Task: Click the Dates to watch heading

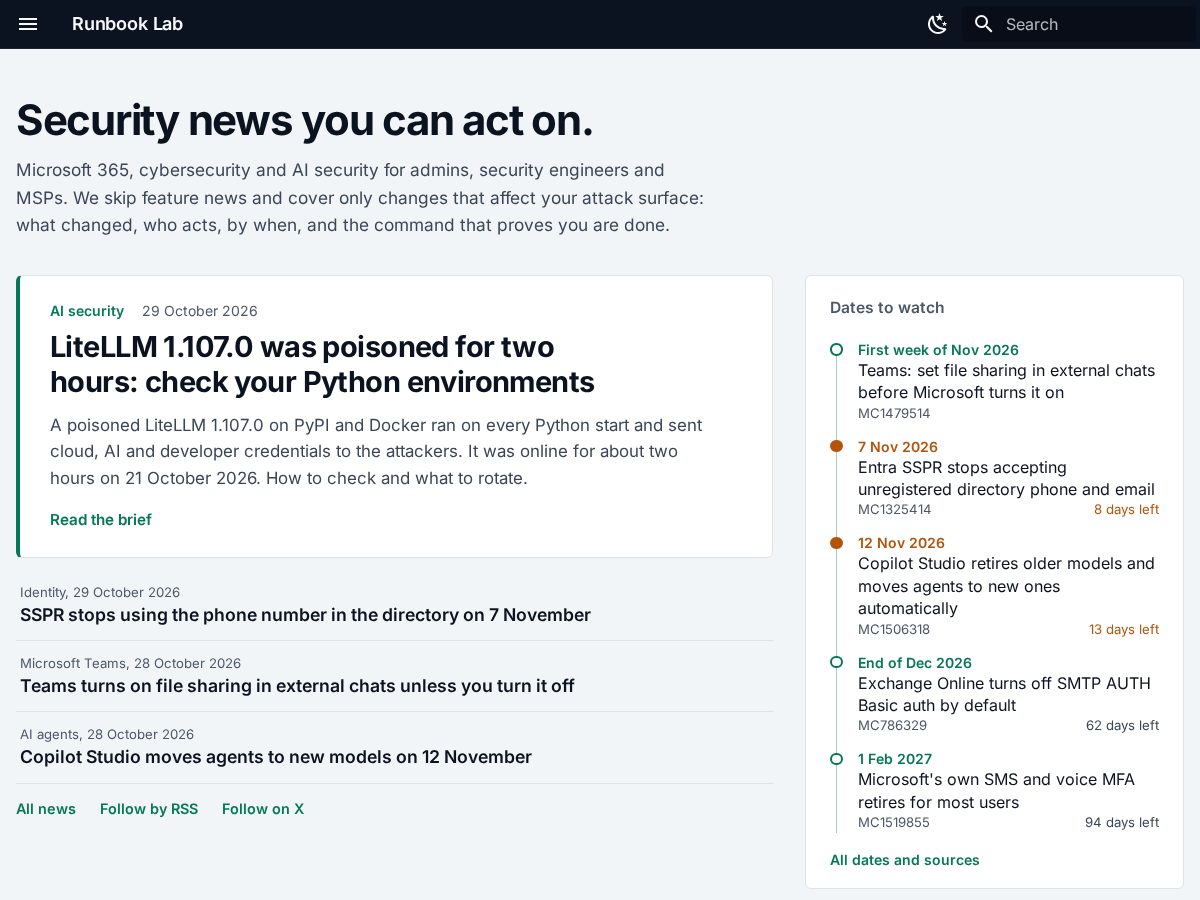Action: click(x=887, y=308)
